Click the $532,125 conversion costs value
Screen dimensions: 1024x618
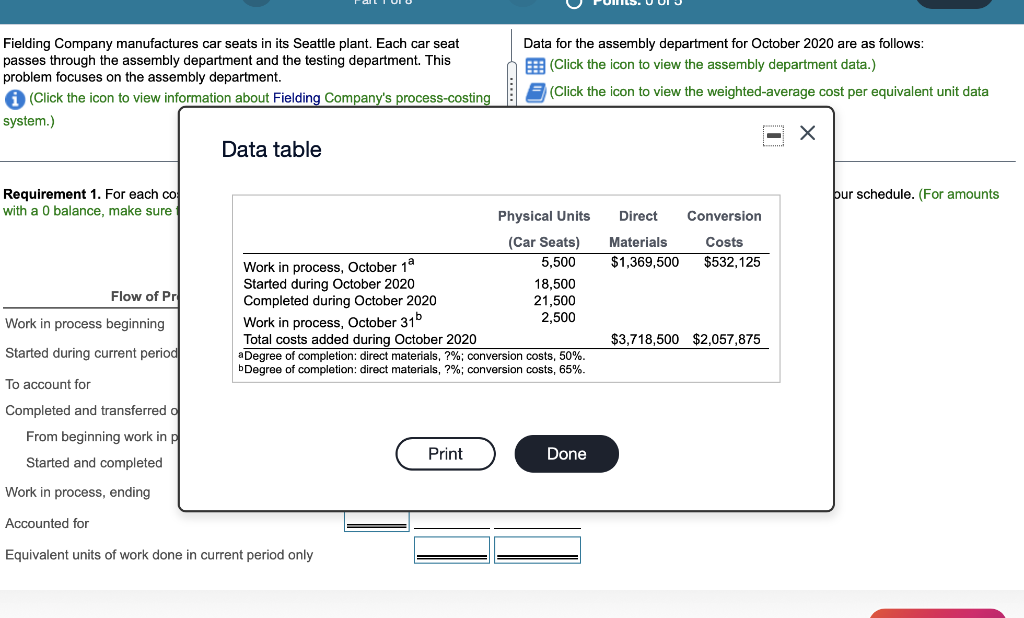click(x=732, y=262)
